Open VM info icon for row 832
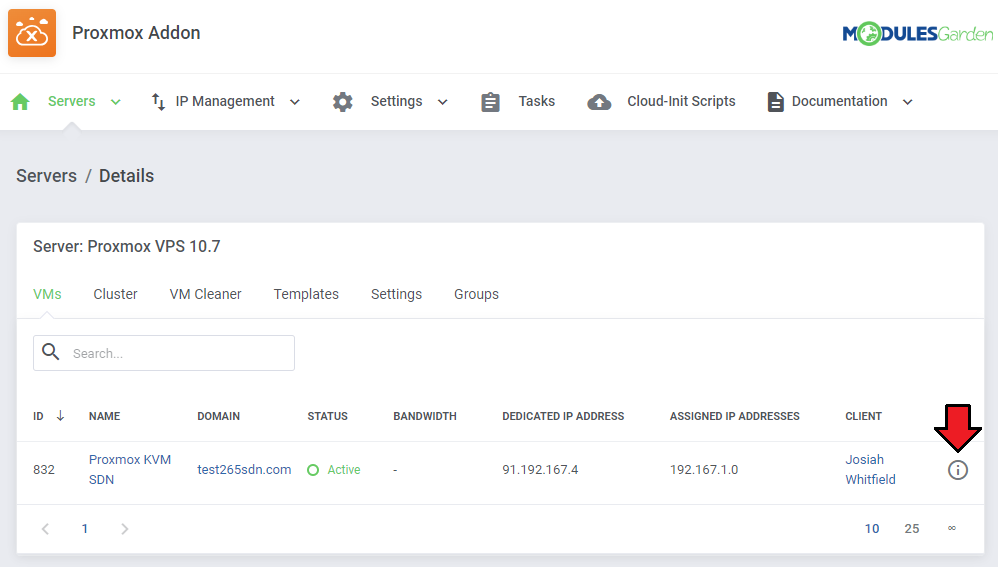Image resolution: width=998 pixels, height=567 pixels. click(x=957, y=470)
